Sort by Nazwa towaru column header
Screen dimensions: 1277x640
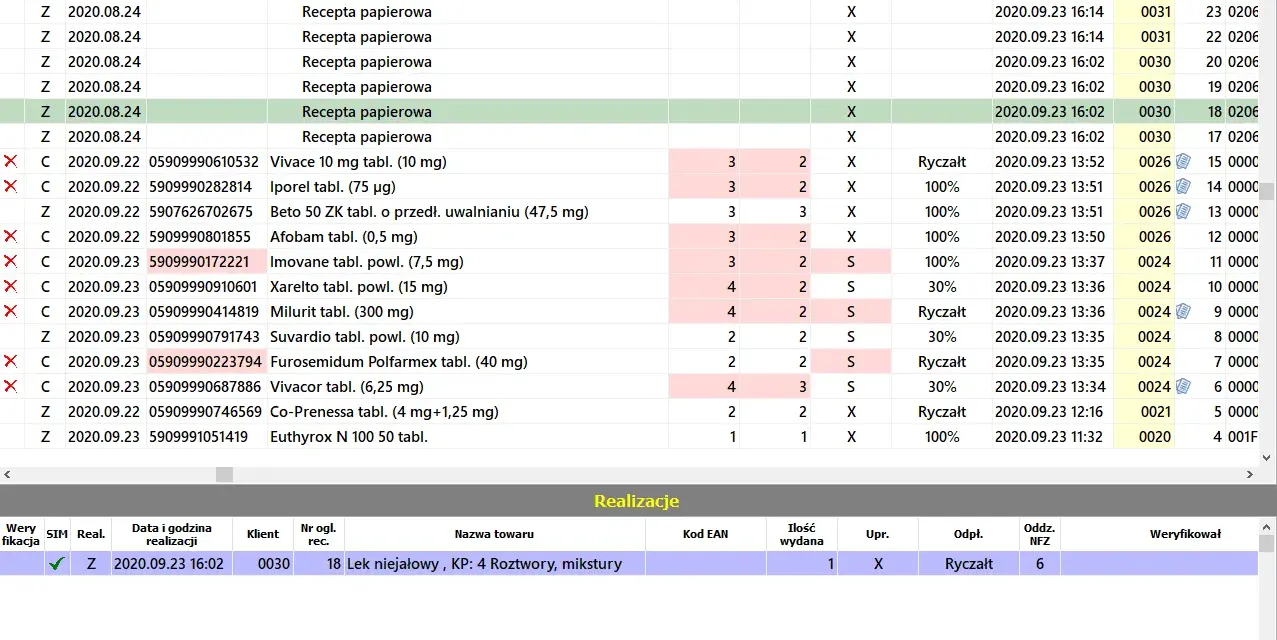(x=495, y=534)
